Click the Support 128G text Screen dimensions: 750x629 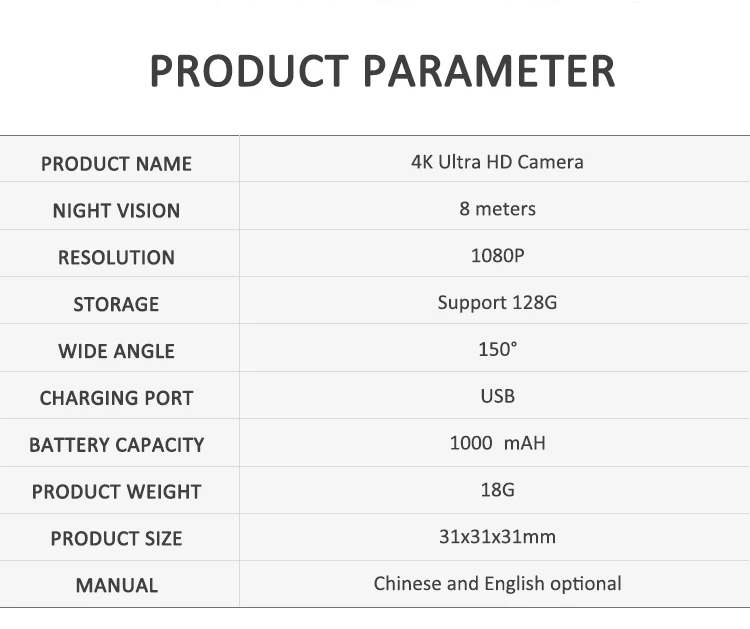click(497, 303)
